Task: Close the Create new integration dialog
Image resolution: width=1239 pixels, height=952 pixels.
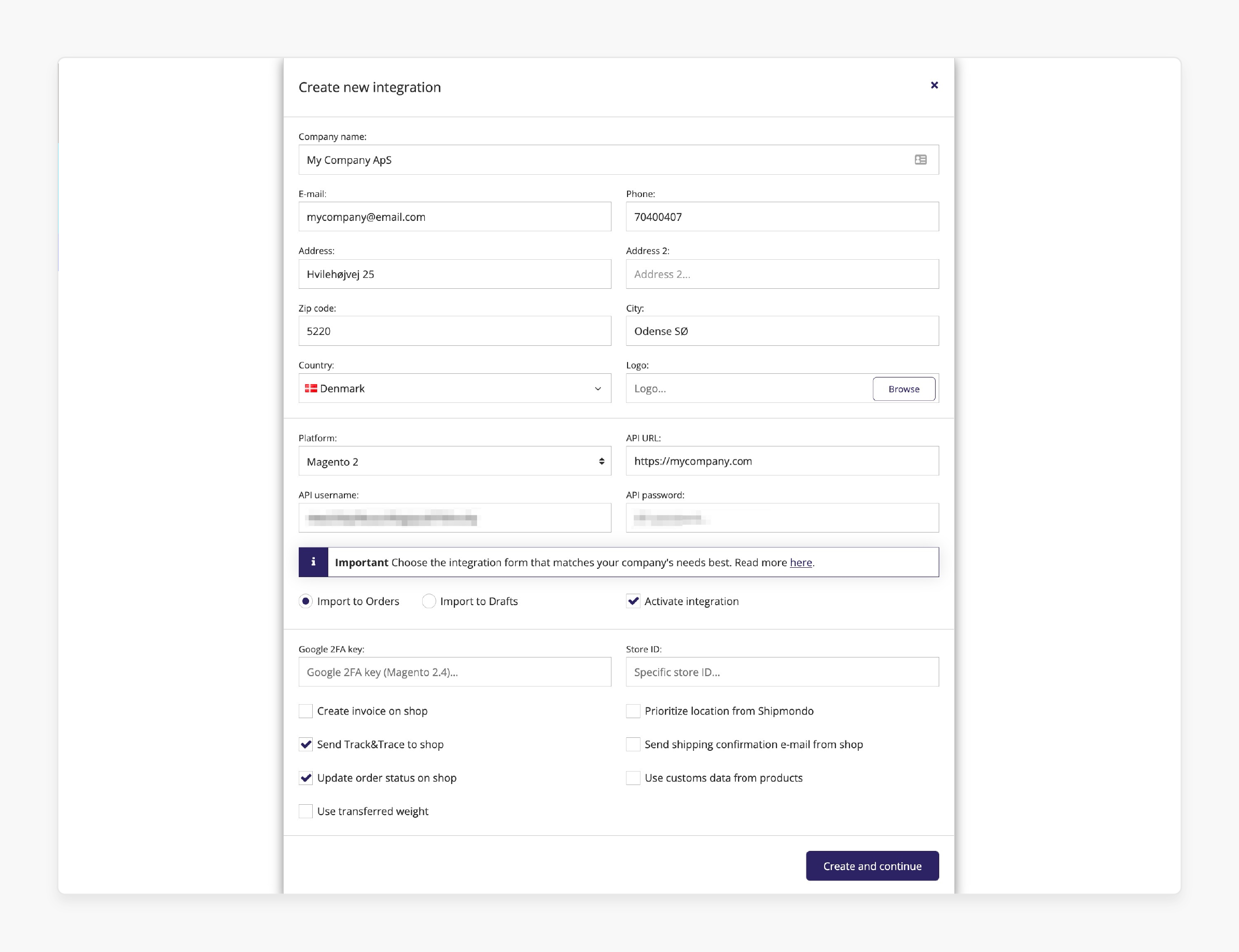Action: (x=934, y=85)
